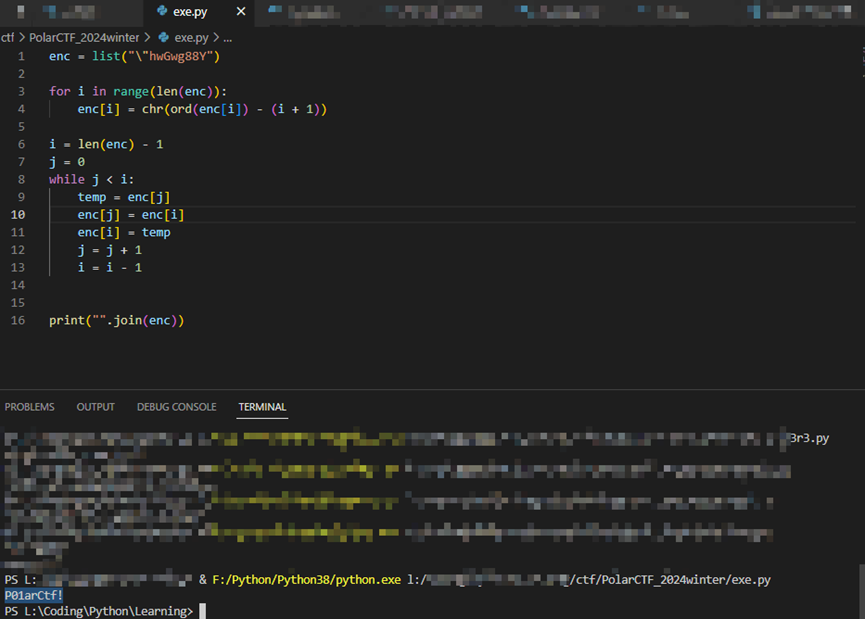This screenshot has width=865, height=619.
Task: Close the exe.py editor tab
Action: (x=240, y=12)
